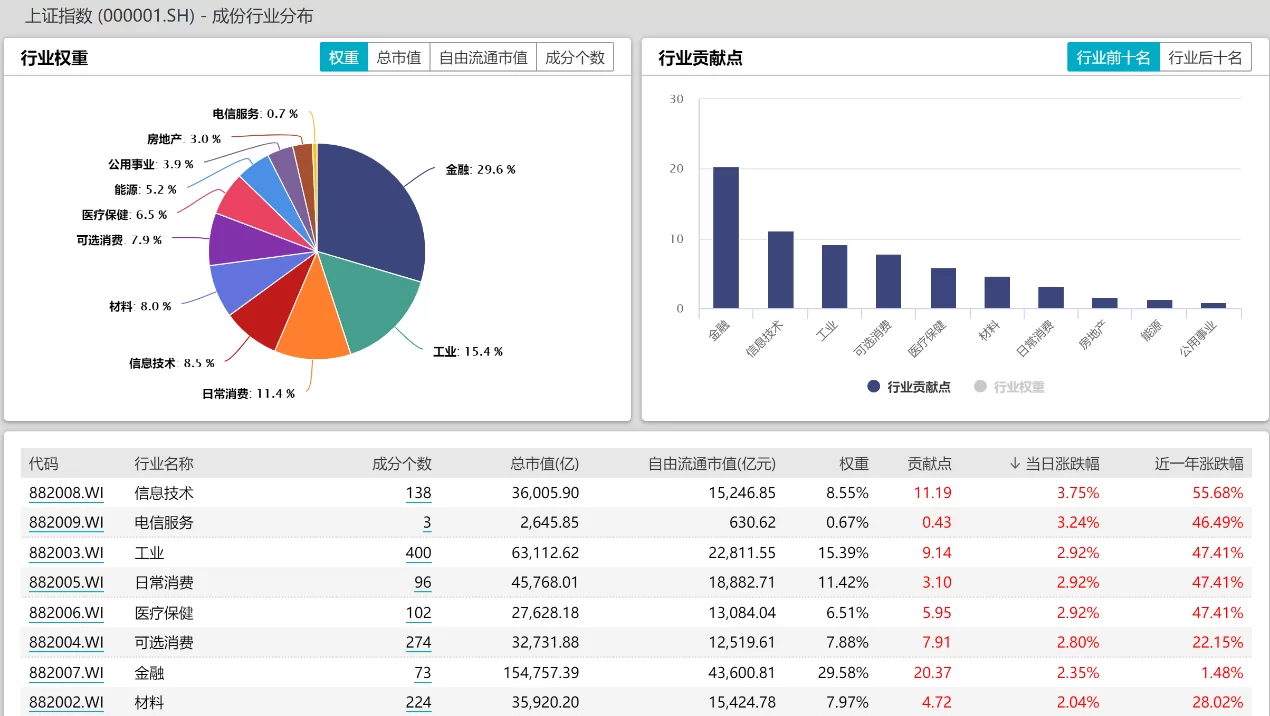Screen dimensions: 1270x716
Task: Click the 公用事业: 3.9 % pie label
Action: tap(151, 164)
